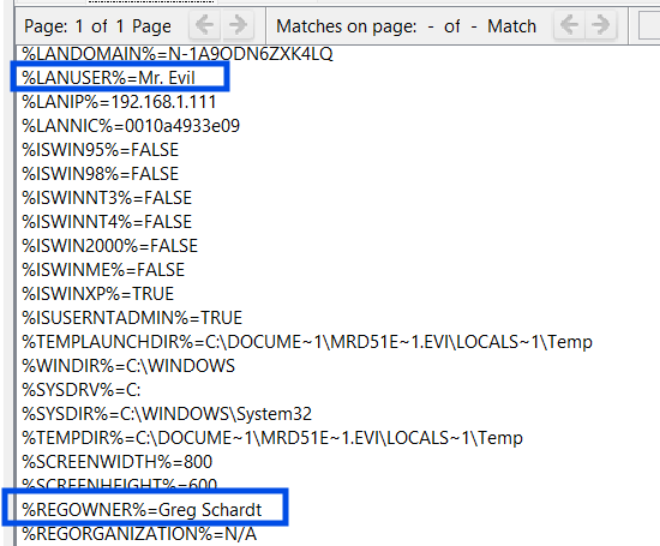The image size is (660, 546).
Task: Click the %TEMPLAUNCHDIR% path line
Action: click(307, 342)
